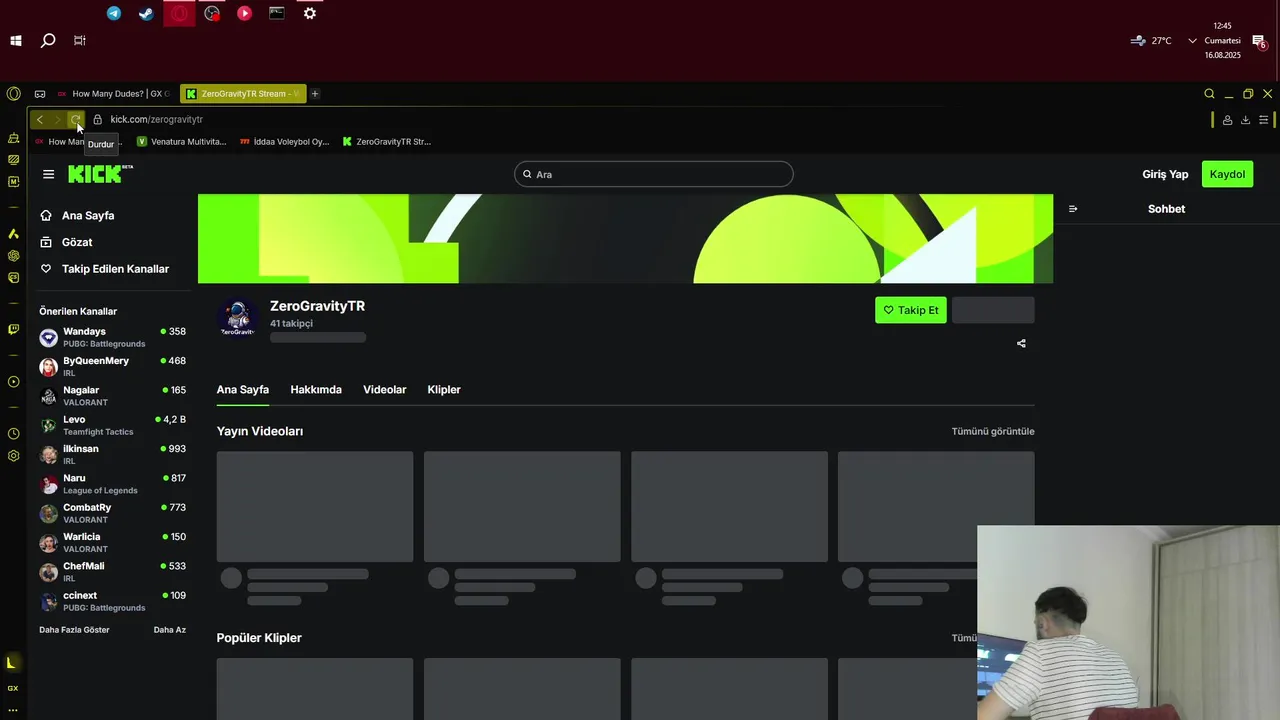
Task: Open the ZeroGravityTR Str... bookmark
Action: (387, 142)
